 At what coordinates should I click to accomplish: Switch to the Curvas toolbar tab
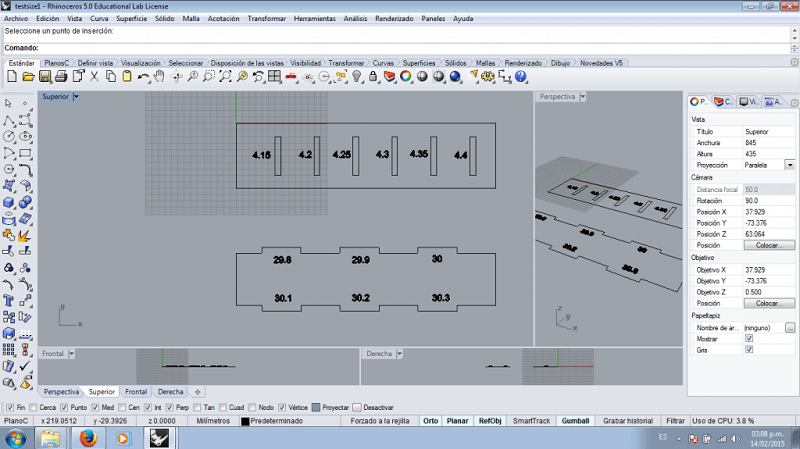383,63
